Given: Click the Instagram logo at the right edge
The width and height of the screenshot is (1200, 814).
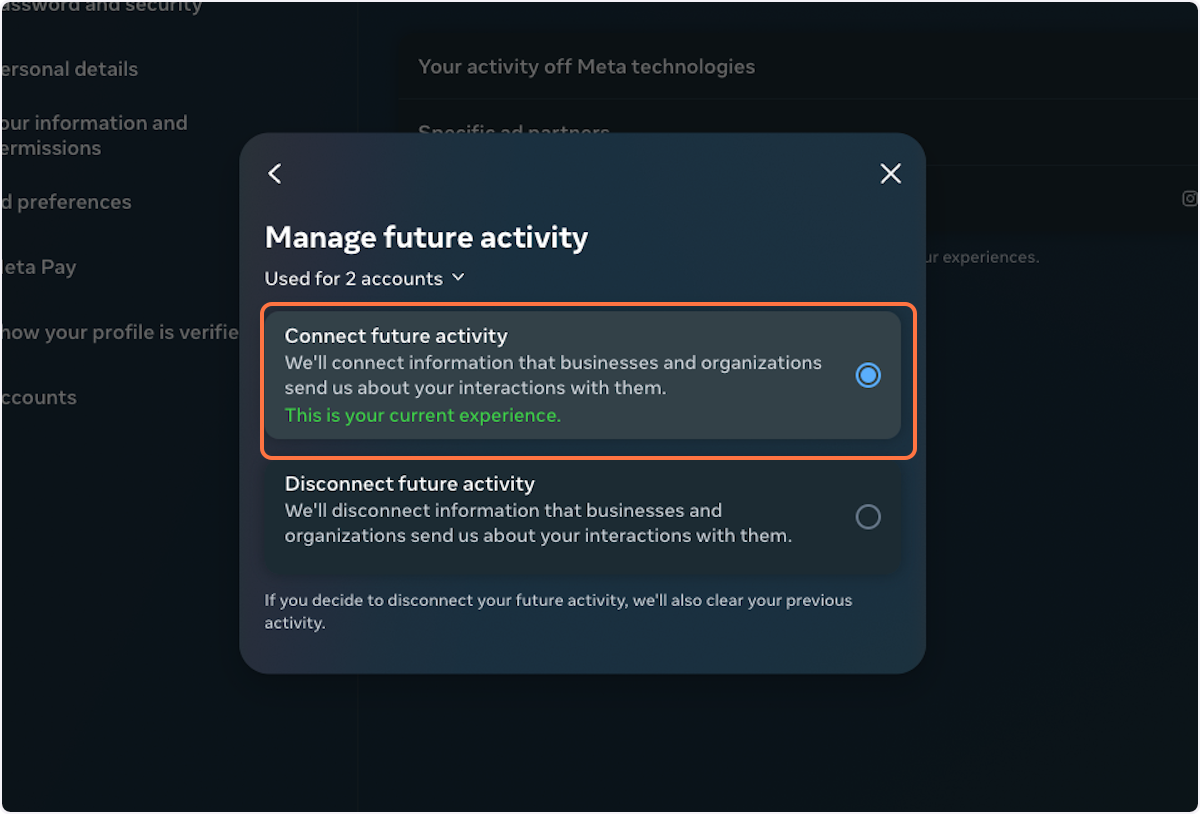Looking at the screenshot, I should (1190, 198).
